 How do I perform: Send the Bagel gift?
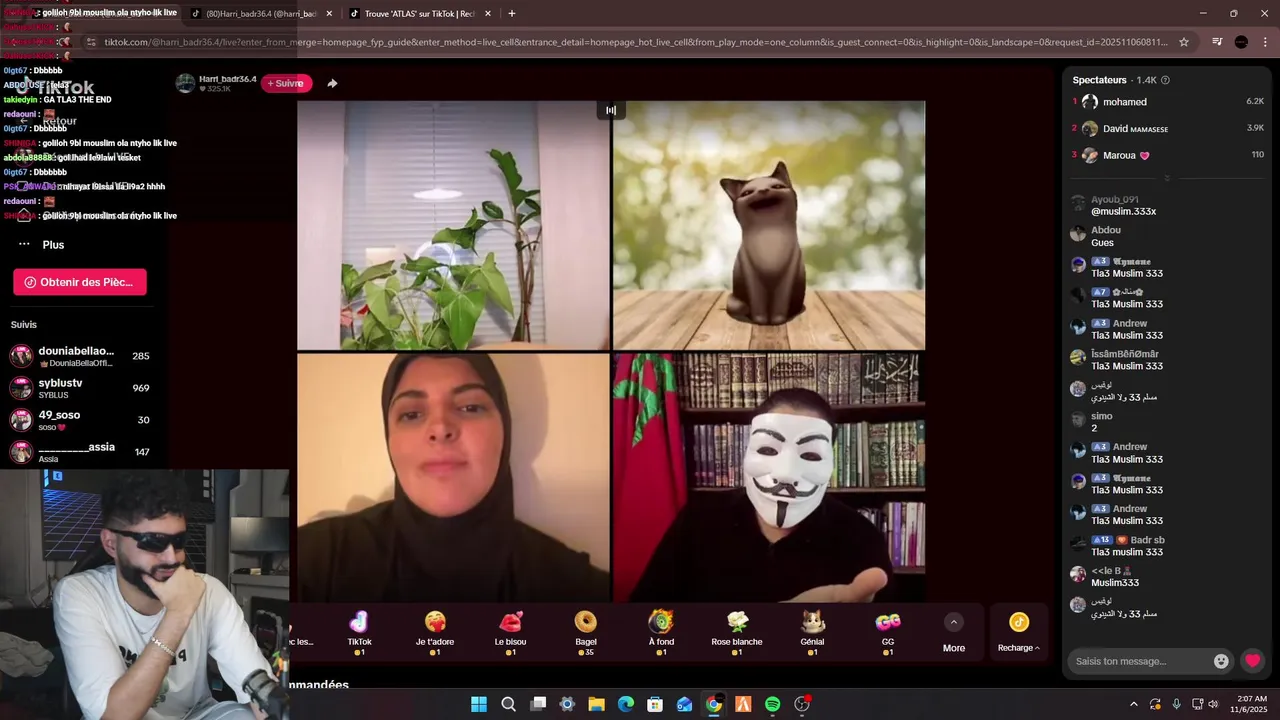tap(585, 633)
